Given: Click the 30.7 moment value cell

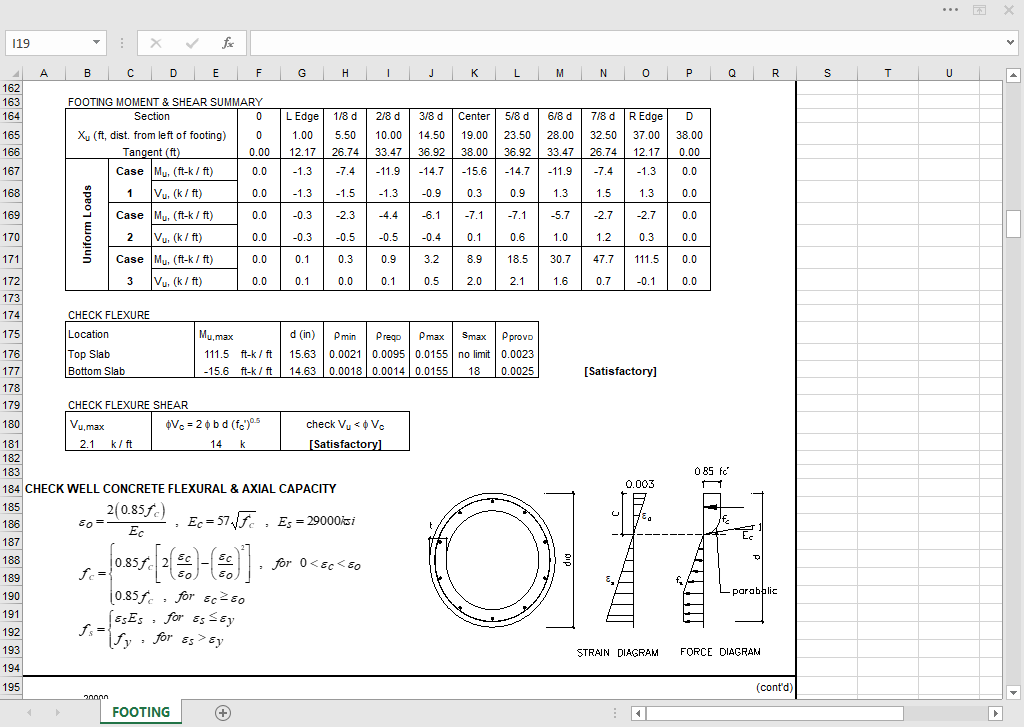Looking at the screenshot, I should tap(560, 259).
